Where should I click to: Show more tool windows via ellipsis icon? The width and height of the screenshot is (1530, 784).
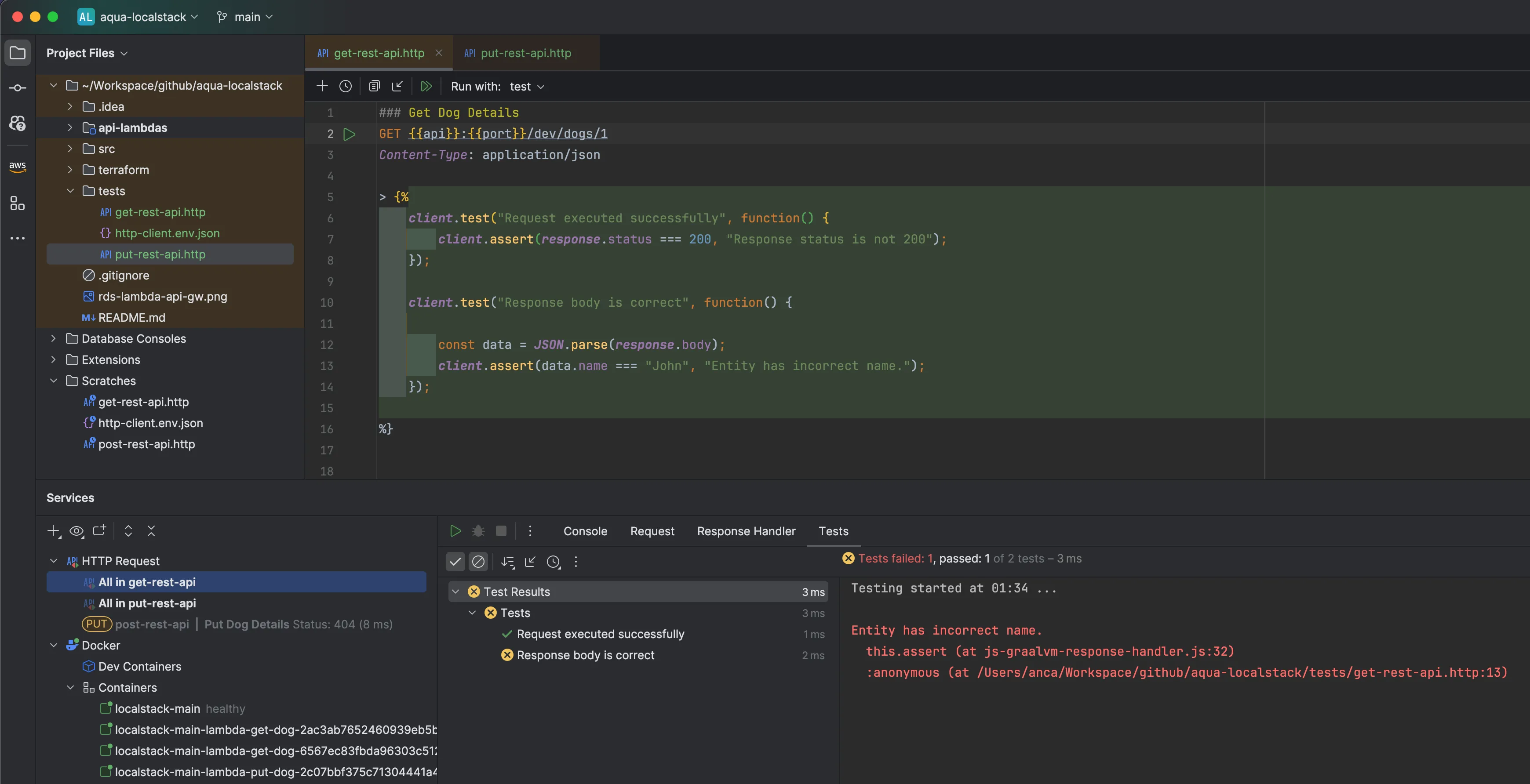click(x=18, y=238)
